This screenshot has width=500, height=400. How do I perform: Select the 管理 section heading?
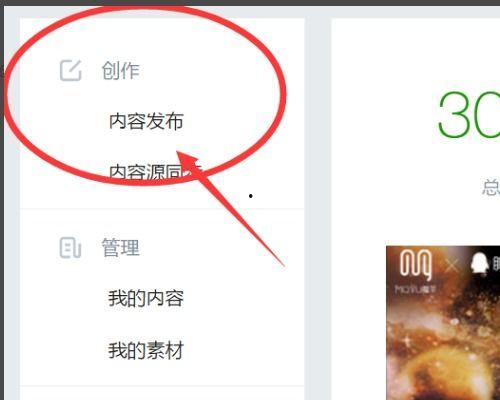(x=120, y=248)
